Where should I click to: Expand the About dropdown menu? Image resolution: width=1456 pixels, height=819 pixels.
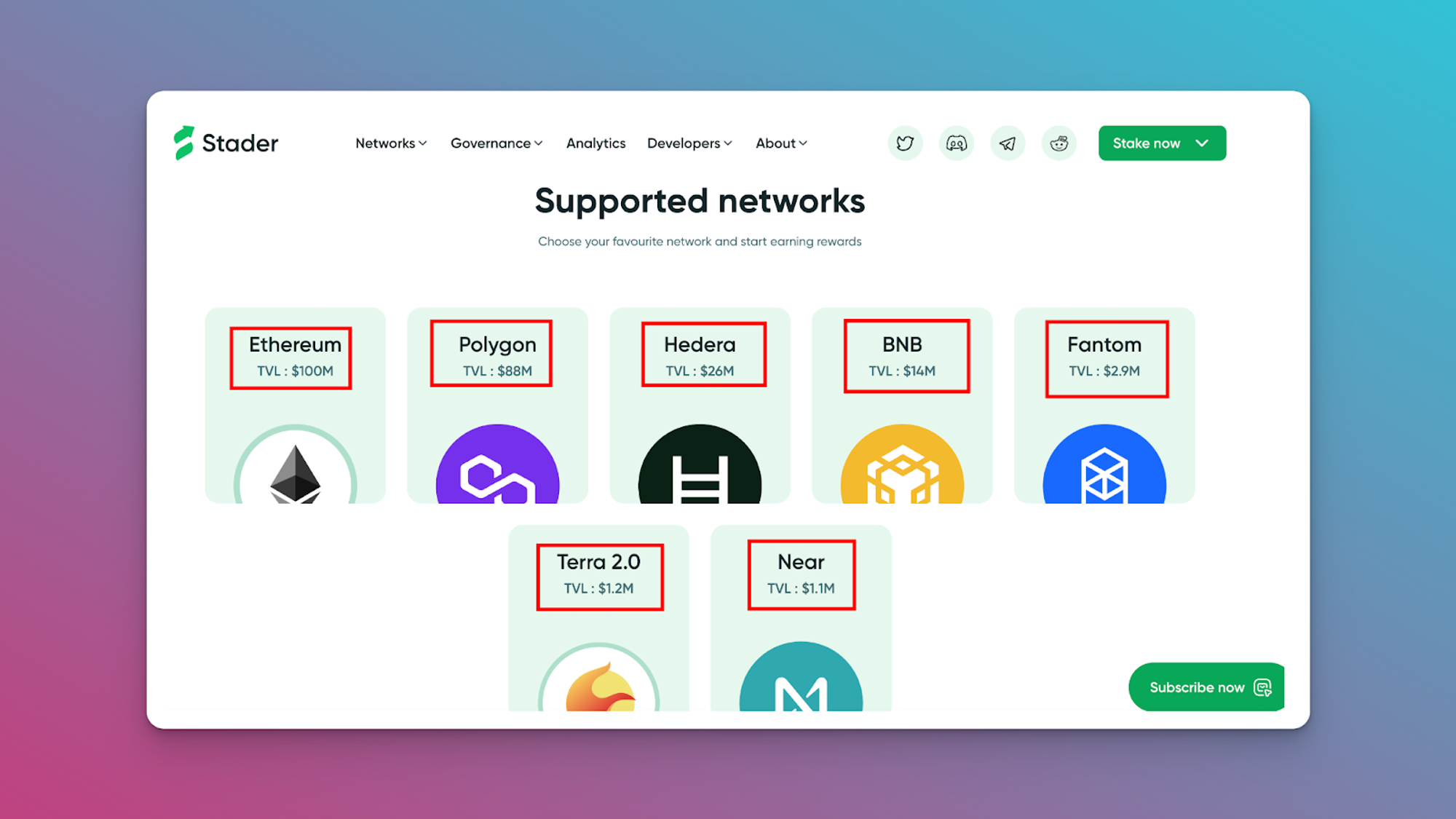click(x=781, y=143)
